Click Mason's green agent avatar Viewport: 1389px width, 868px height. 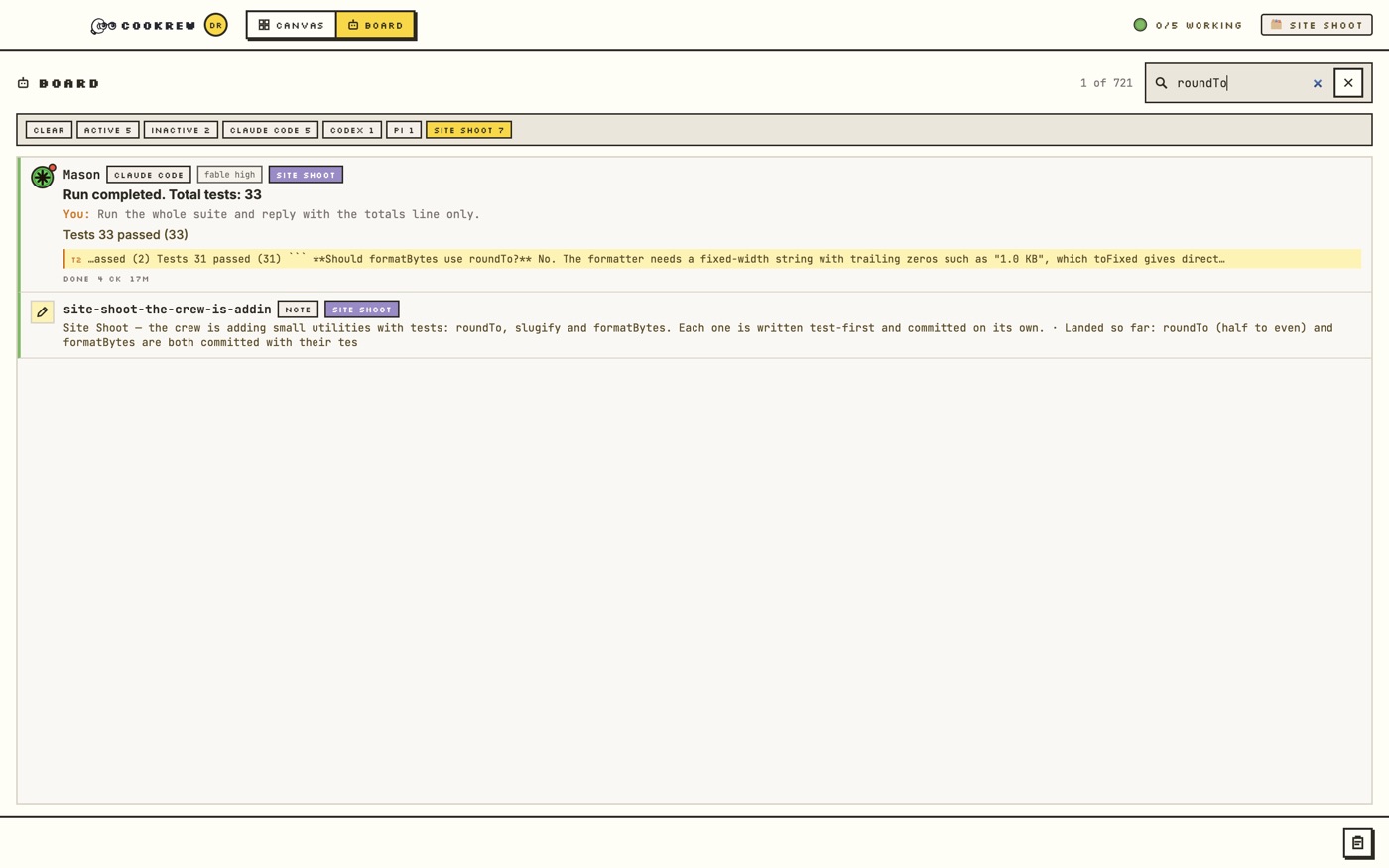(x=42, y=177)
